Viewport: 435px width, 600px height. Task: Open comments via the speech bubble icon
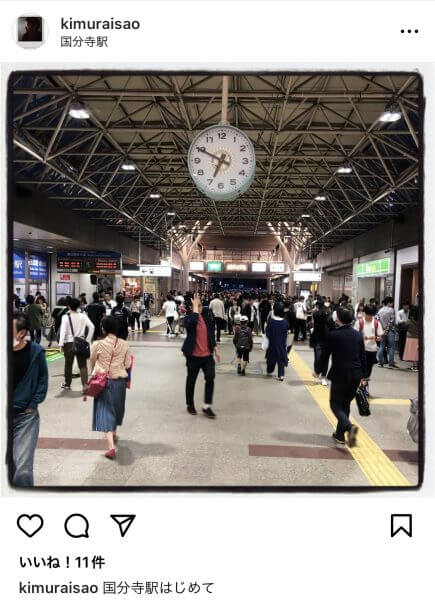click(x=77, y=526)
